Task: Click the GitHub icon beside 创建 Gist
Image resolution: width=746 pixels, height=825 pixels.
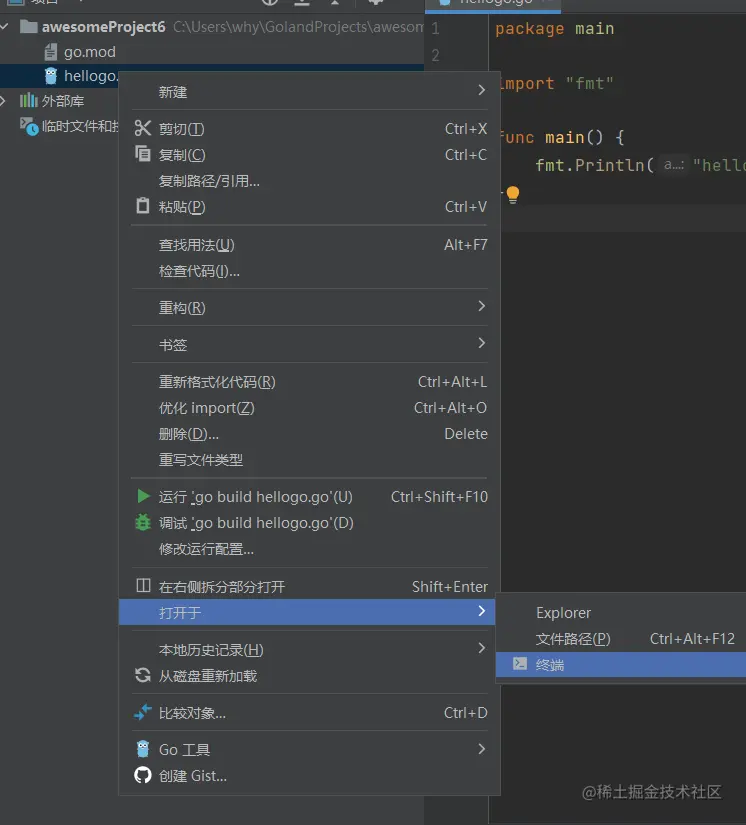Action: 143,775
